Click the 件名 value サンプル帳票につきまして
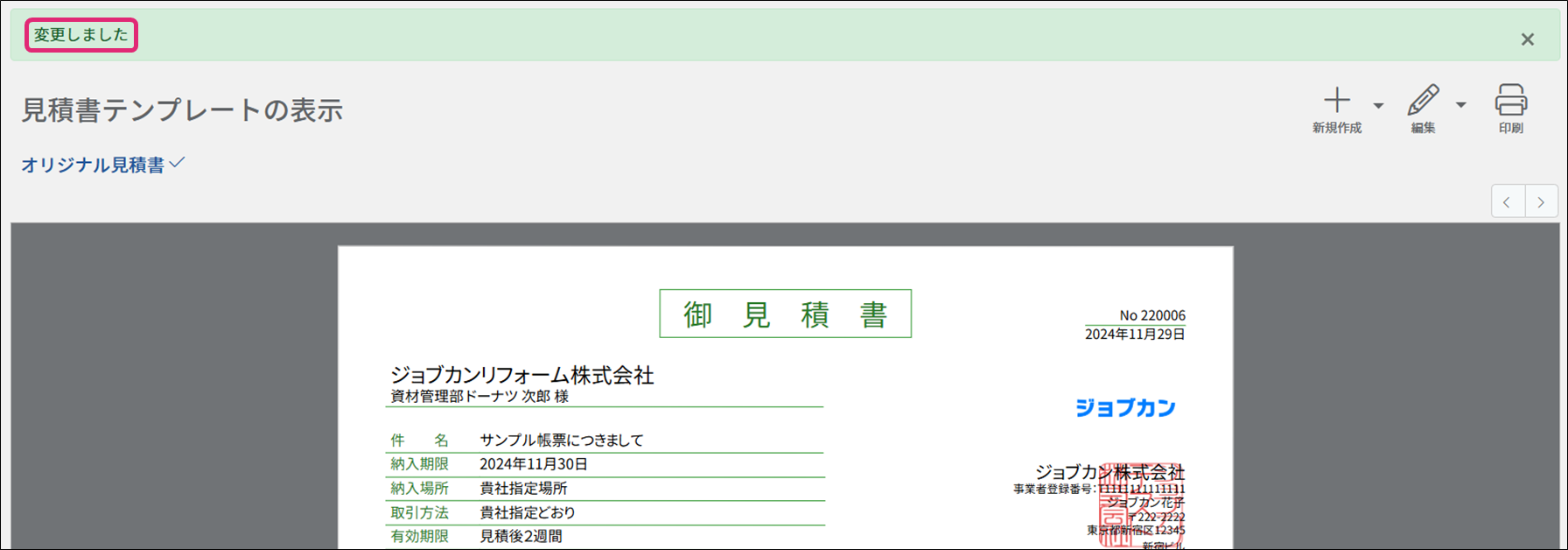Image resolution: width=1568 pixels, height=550 pixels. point(561,440)
